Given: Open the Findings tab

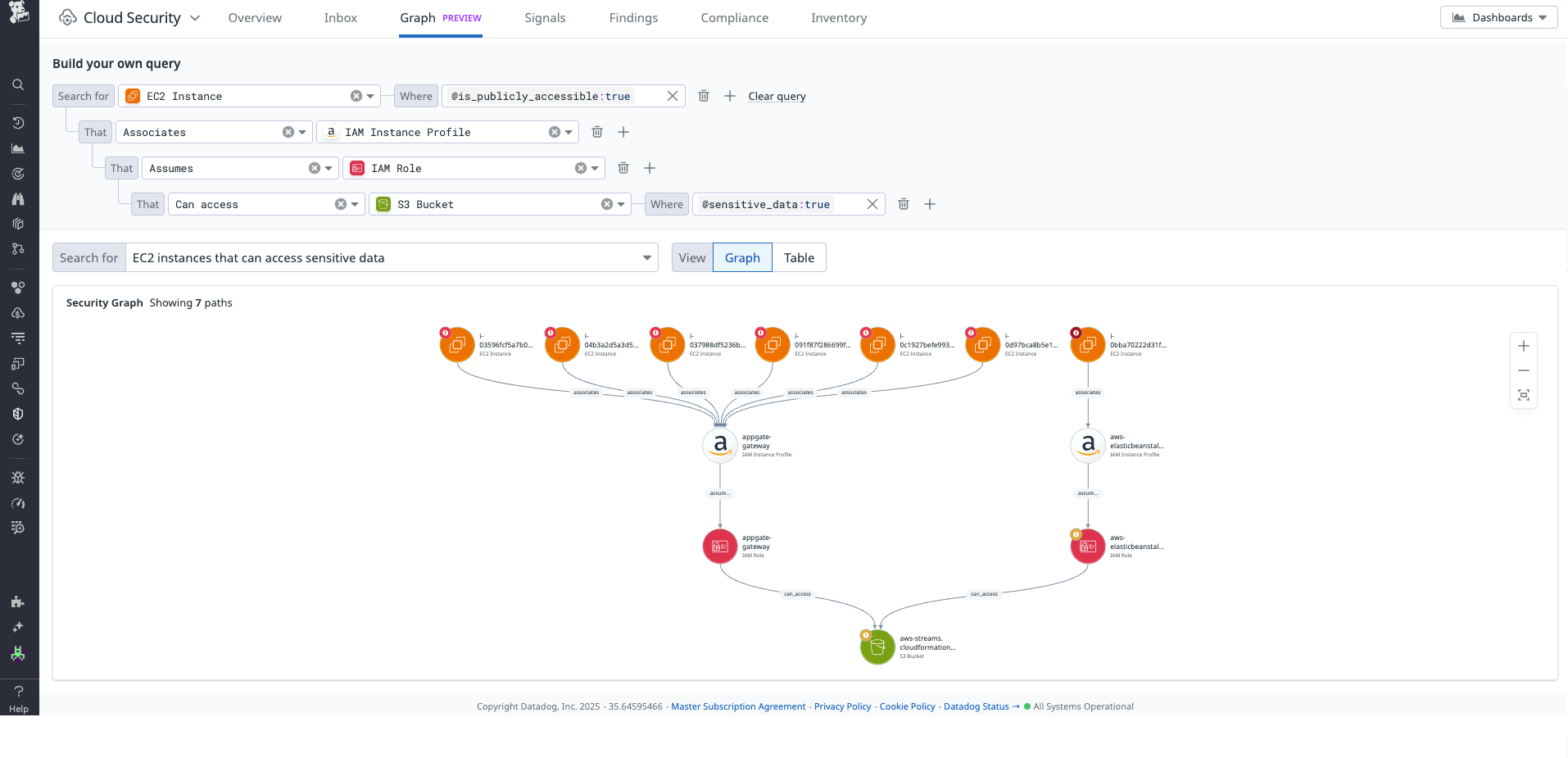Looking at the screenshot, I should pyautogui.click(x=633, y=17).
